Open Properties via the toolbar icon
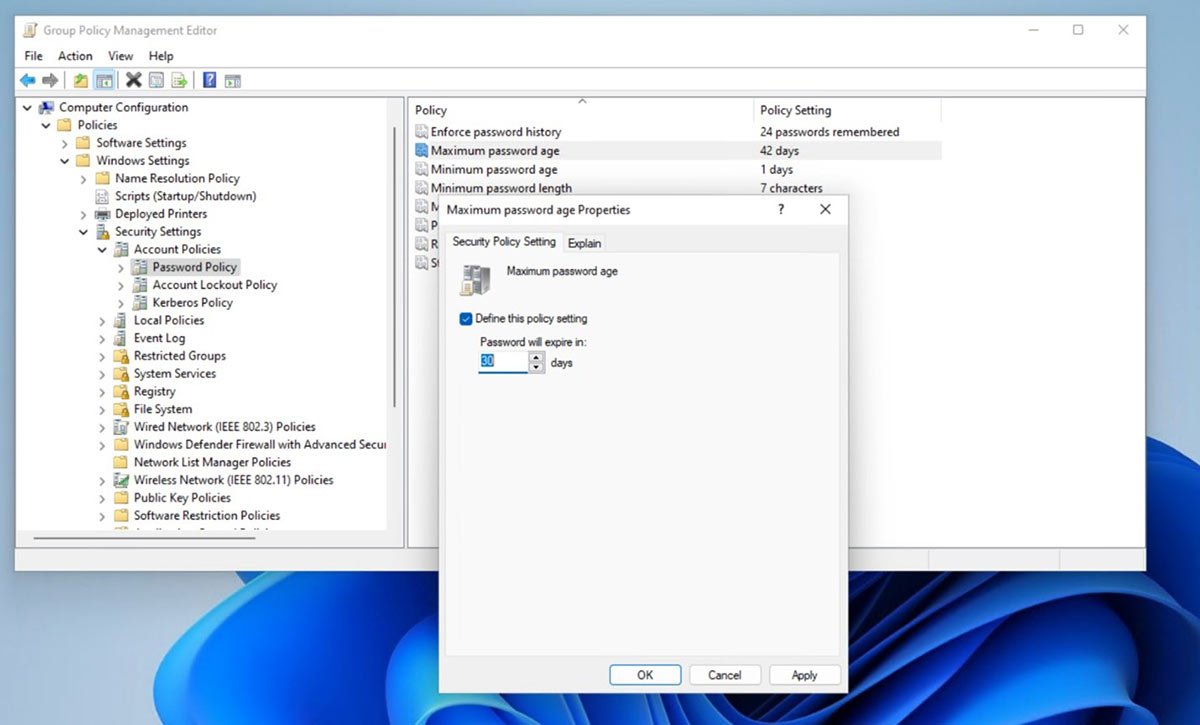1200x725 pixels. (x=156, y=80)
